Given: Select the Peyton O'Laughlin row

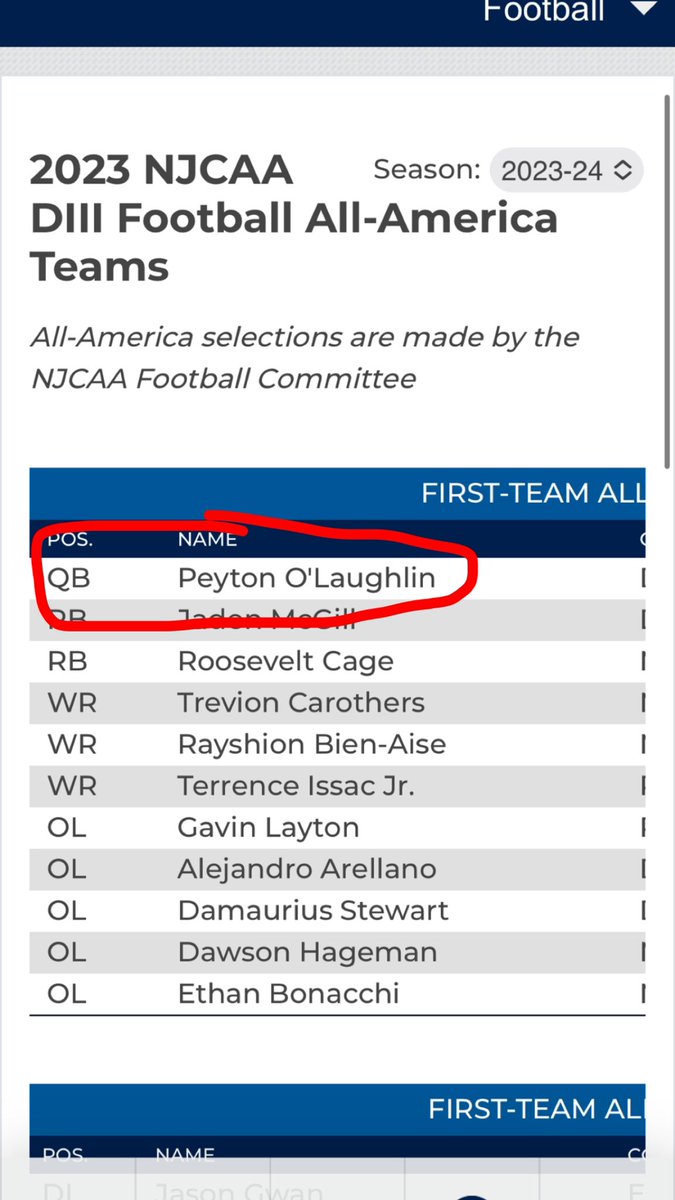Looking at the screenshot, I should [337, 578].
